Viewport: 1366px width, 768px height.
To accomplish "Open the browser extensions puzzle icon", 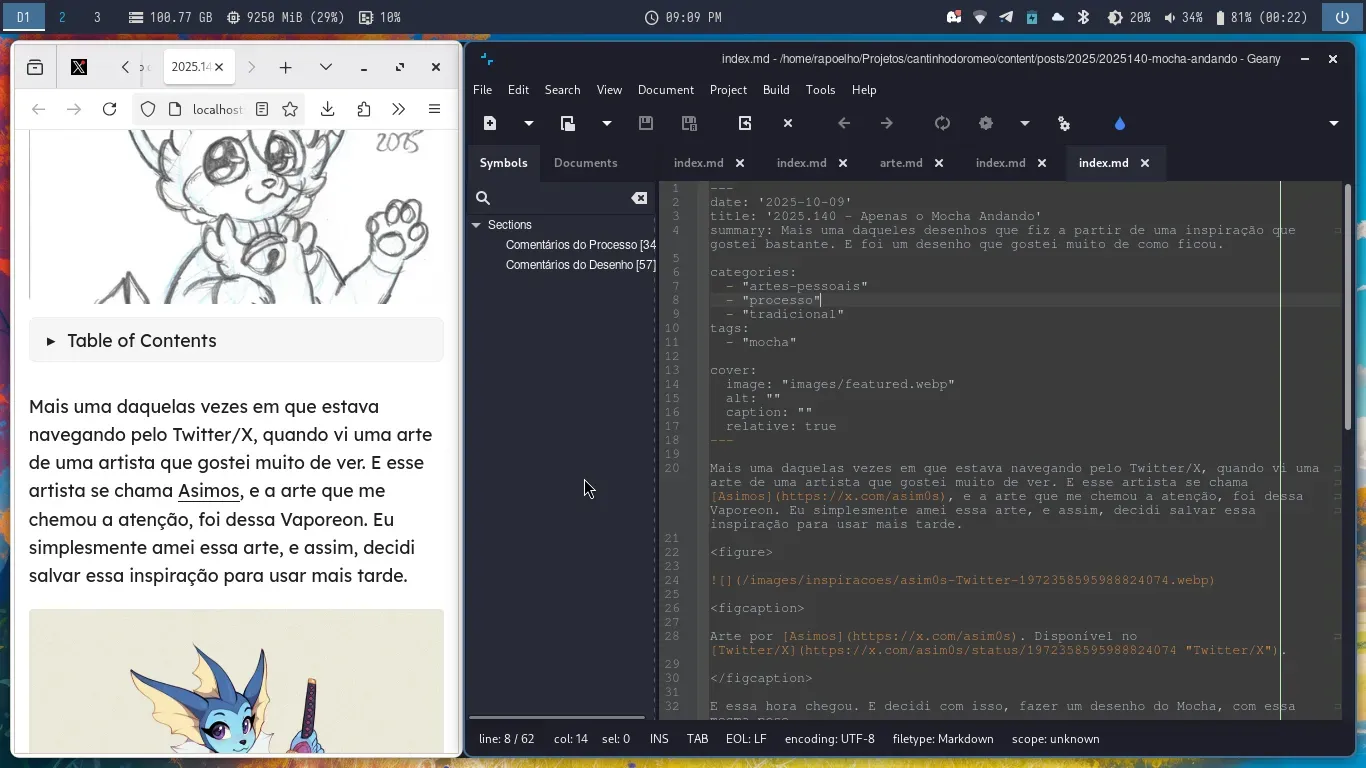I will click(x=363, y=109).
